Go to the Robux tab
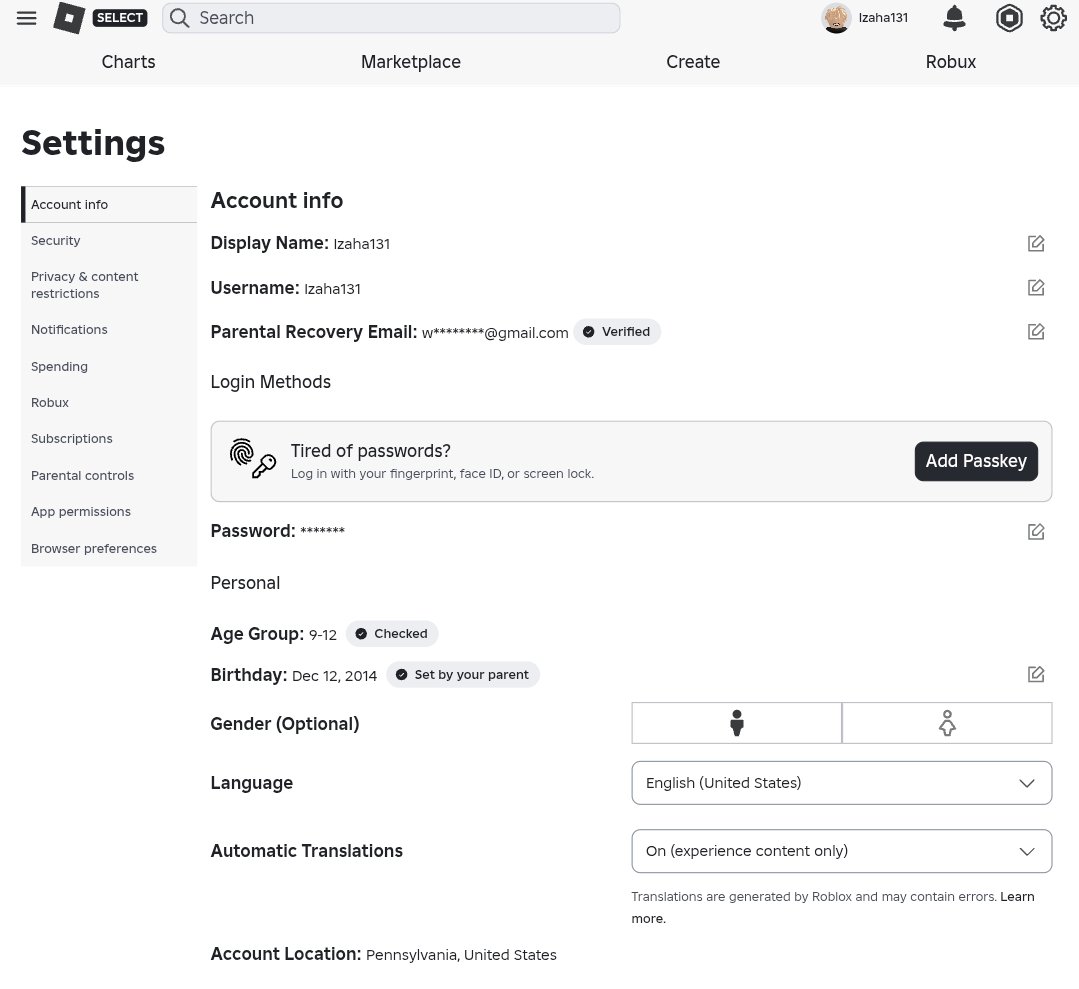 [x=950, y=62]
